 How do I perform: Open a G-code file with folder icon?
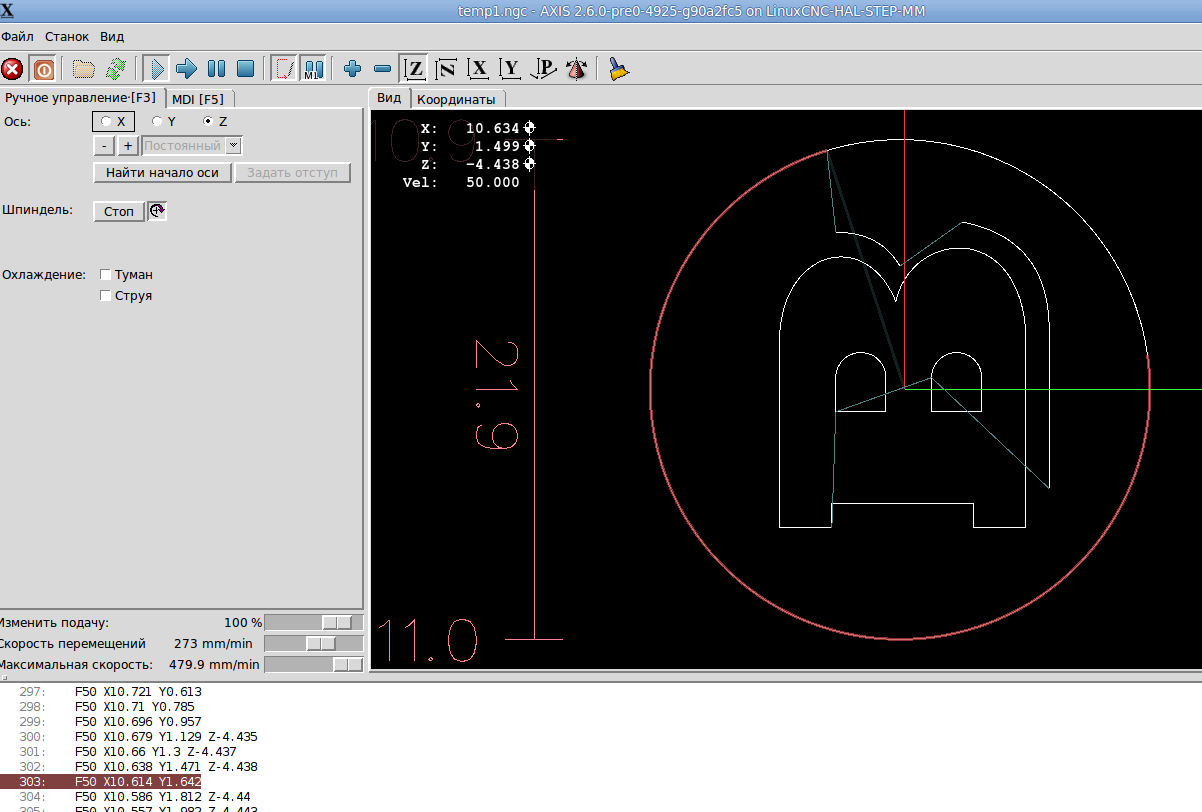[83, 69]
